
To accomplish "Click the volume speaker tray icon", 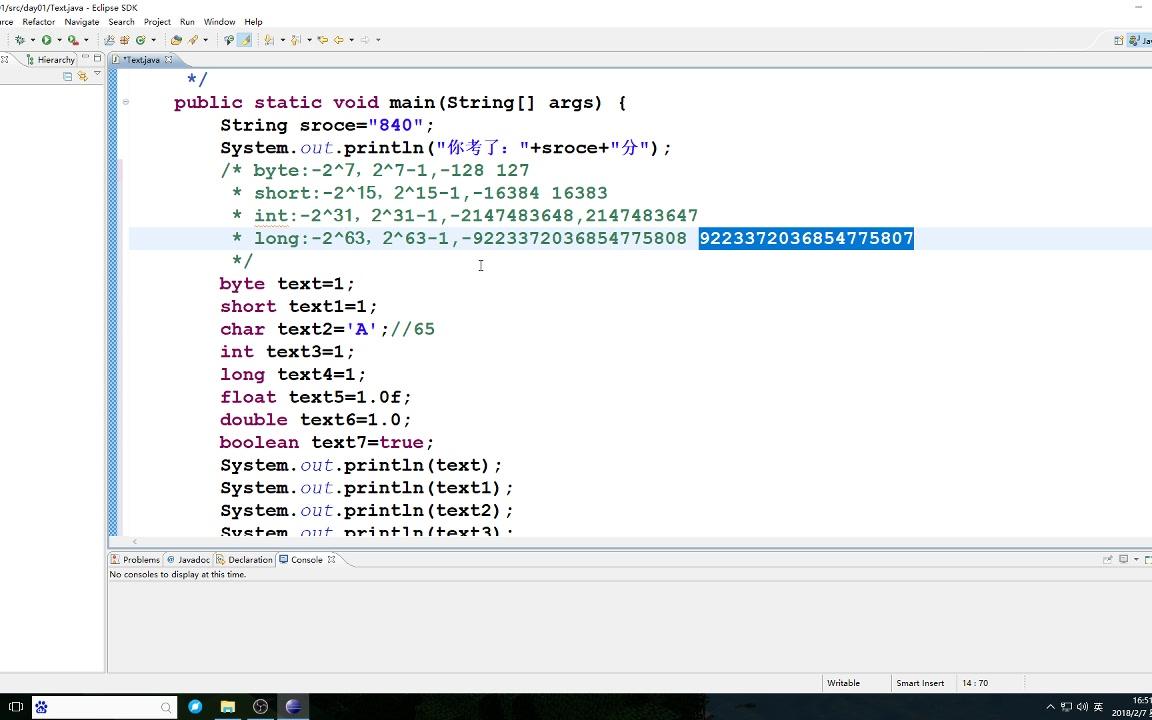I will [x=1081, y=707].
